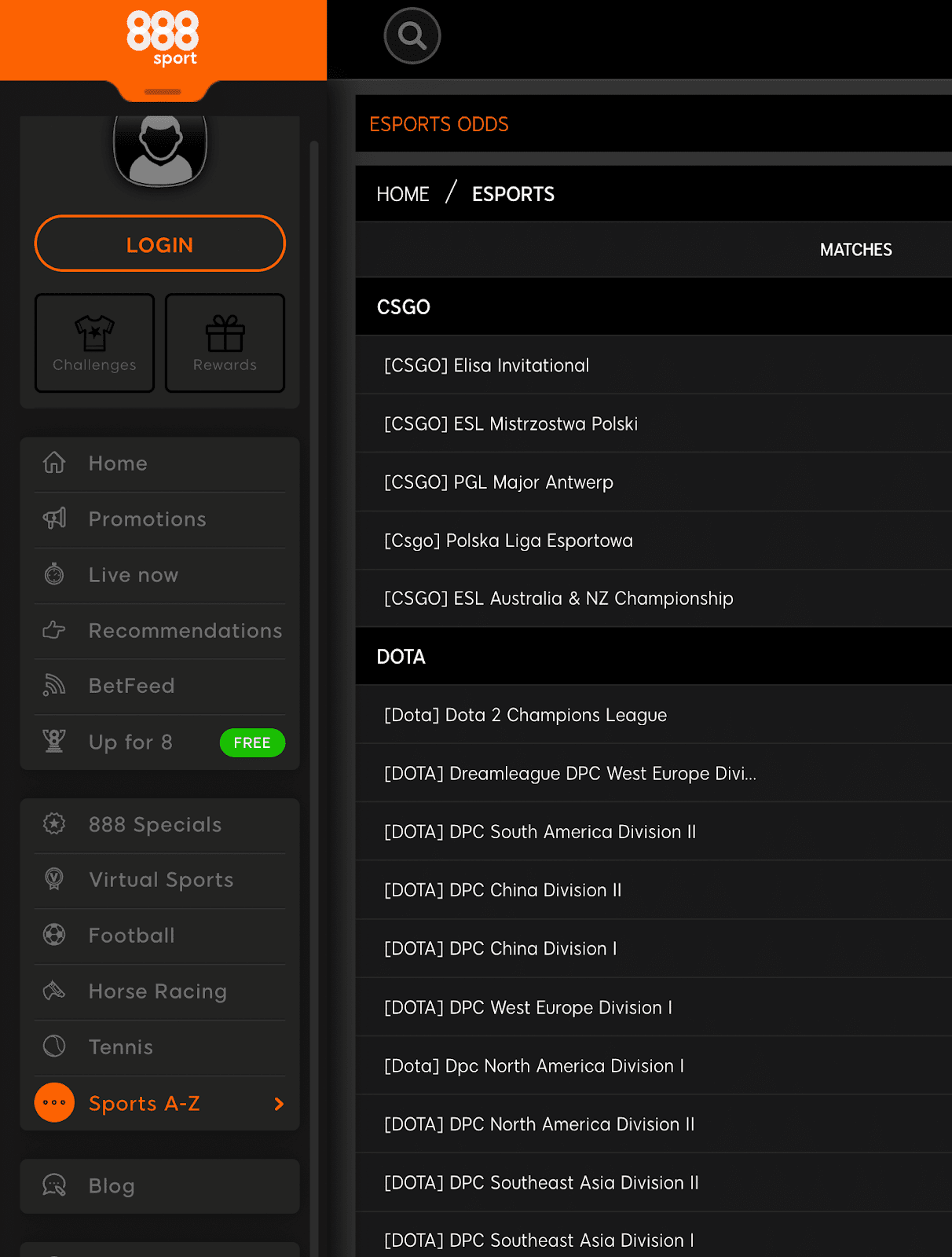Open Promotions menu item
The image size is (952, 1257).
coord(160,519)
